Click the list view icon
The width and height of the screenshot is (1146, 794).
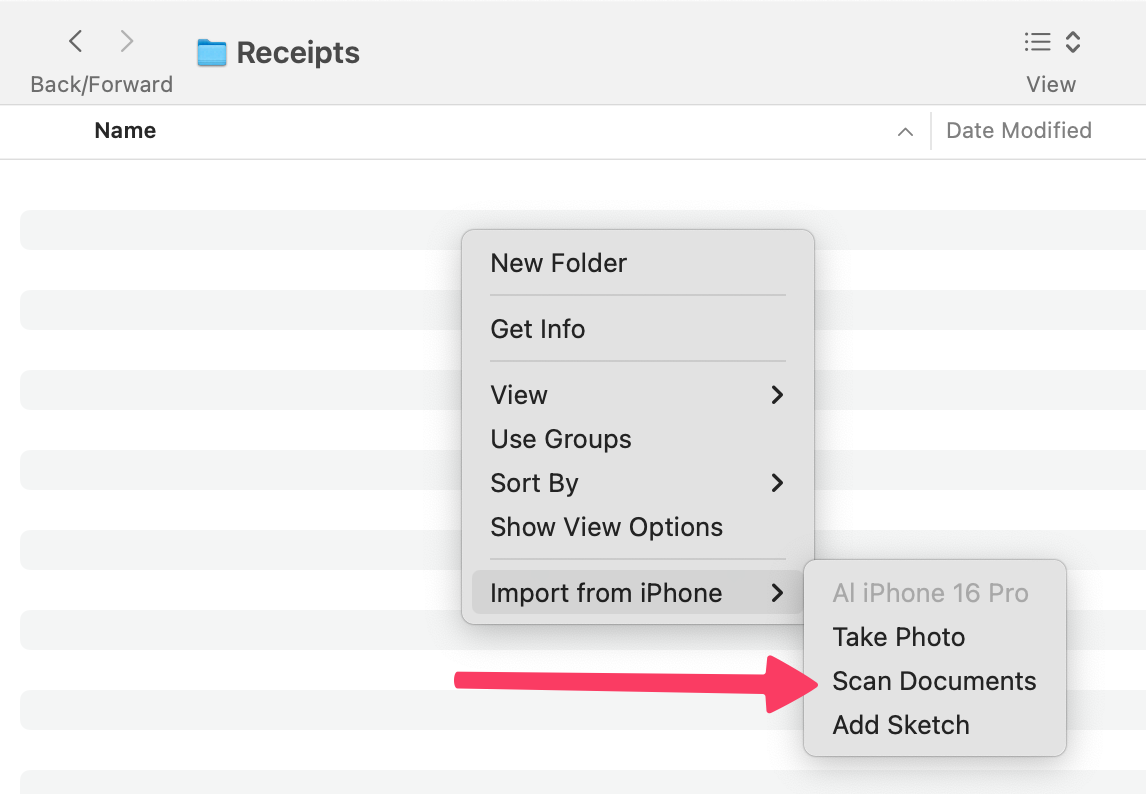[x=1037, y=42]
